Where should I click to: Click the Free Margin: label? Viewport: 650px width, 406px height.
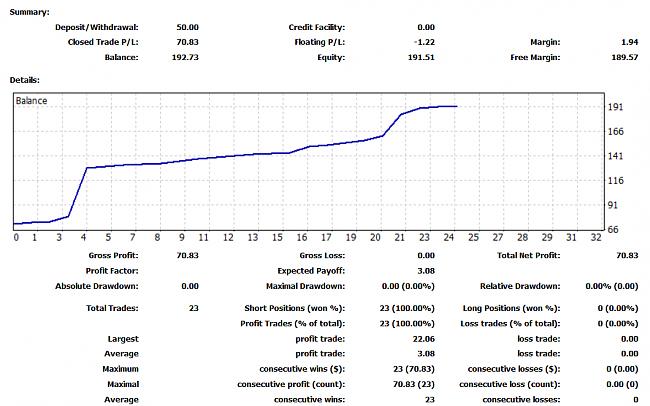click(535, 57)
